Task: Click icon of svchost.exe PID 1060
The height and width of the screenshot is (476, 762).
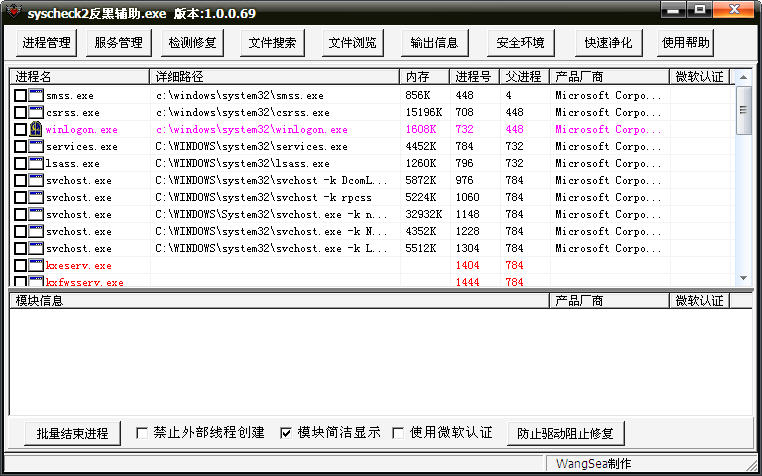Action: [x=36, y=197]
